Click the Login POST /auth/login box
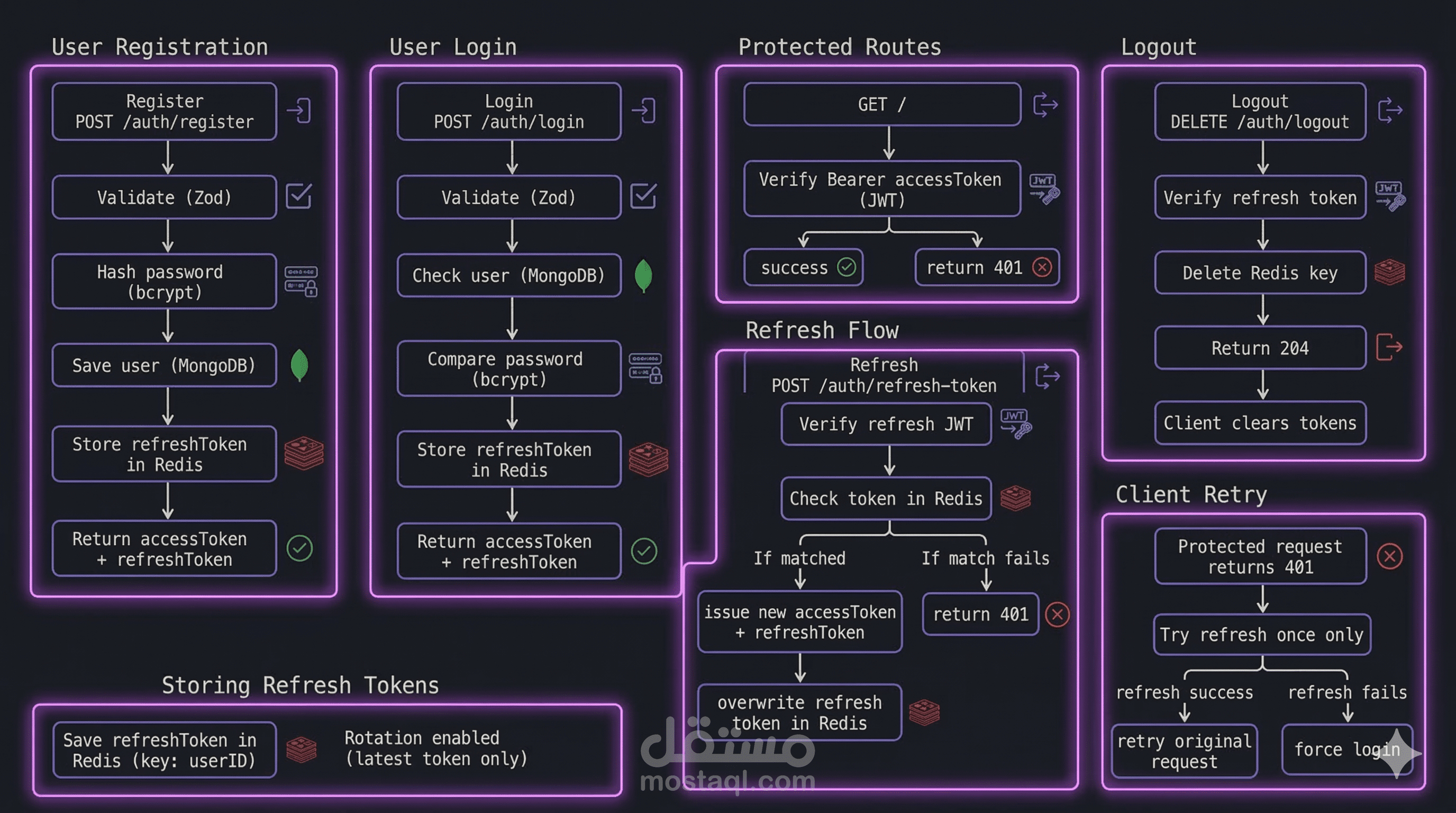 tap(508, 111)
